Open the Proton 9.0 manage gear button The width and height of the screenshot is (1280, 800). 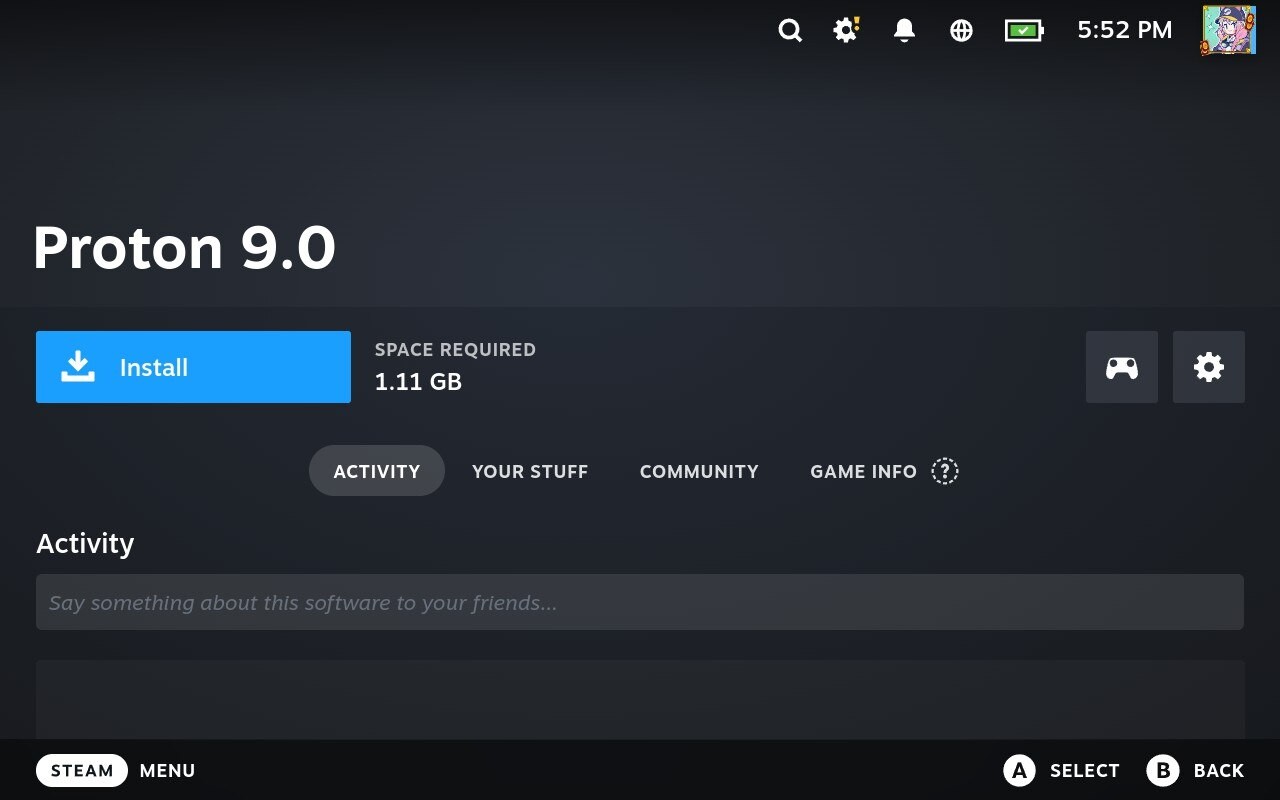[1208, 367]
